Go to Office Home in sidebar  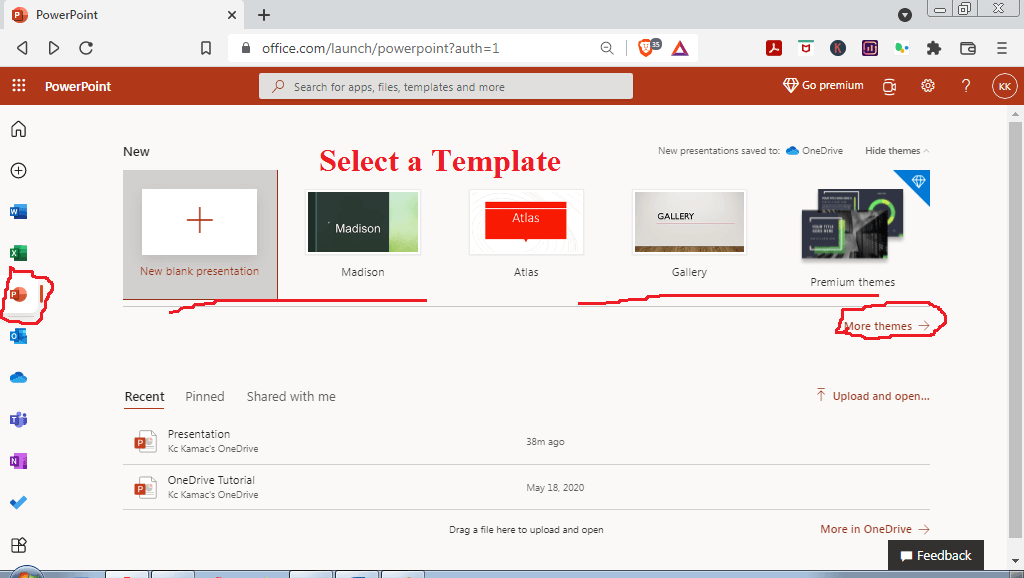click(18, 129)
